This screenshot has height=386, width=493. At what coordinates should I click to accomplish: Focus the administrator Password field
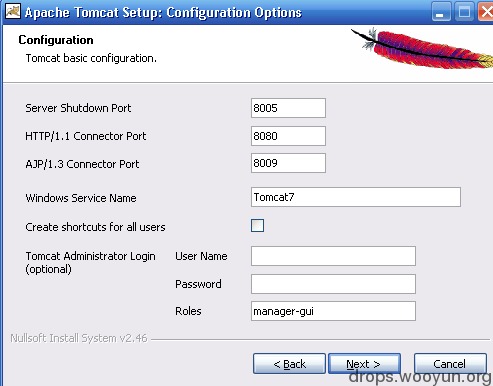pyautogui.click(x=333, y=284)
